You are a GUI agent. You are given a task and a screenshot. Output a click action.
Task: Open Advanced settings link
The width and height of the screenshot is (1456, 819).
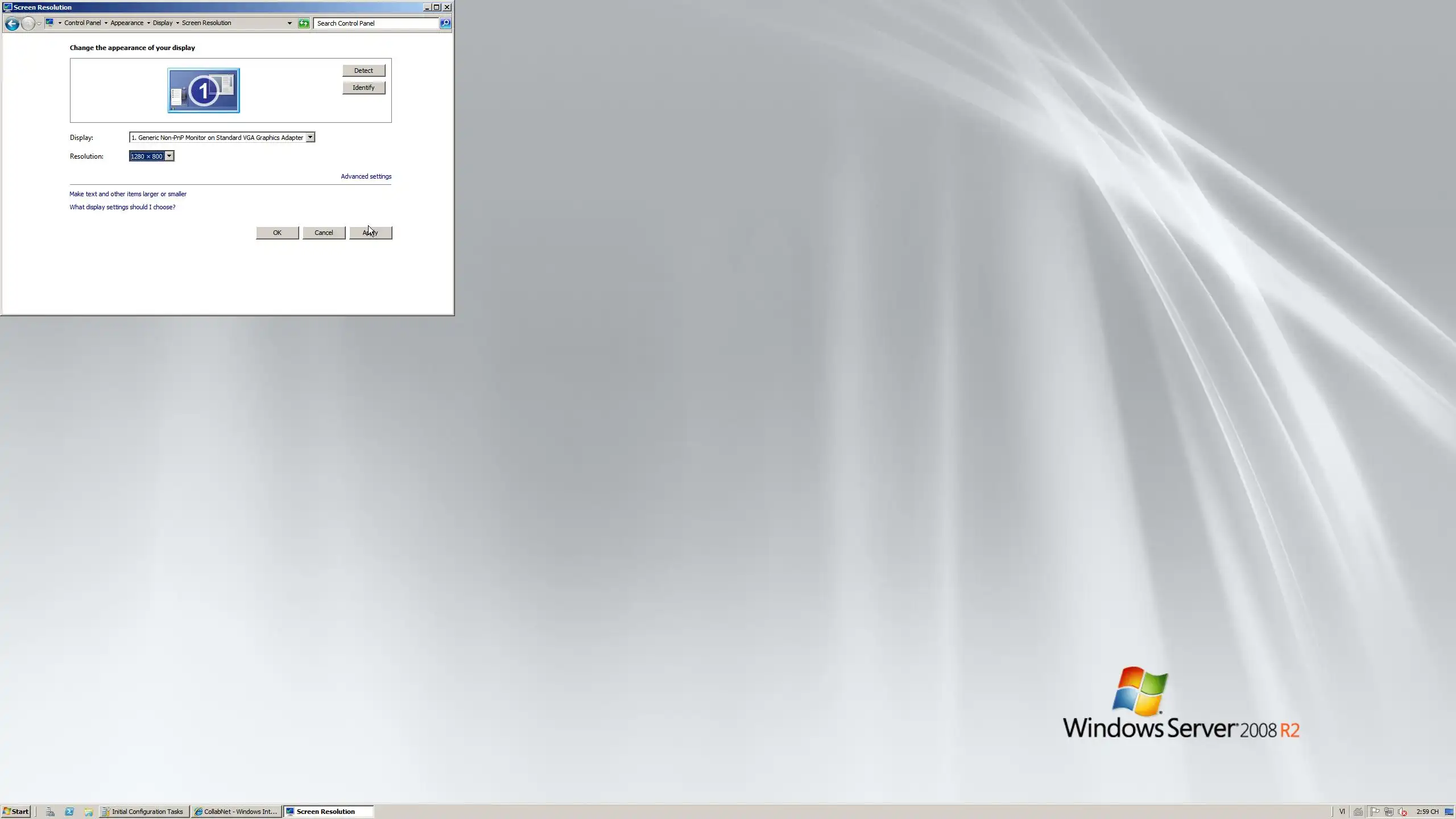(366, 176)
